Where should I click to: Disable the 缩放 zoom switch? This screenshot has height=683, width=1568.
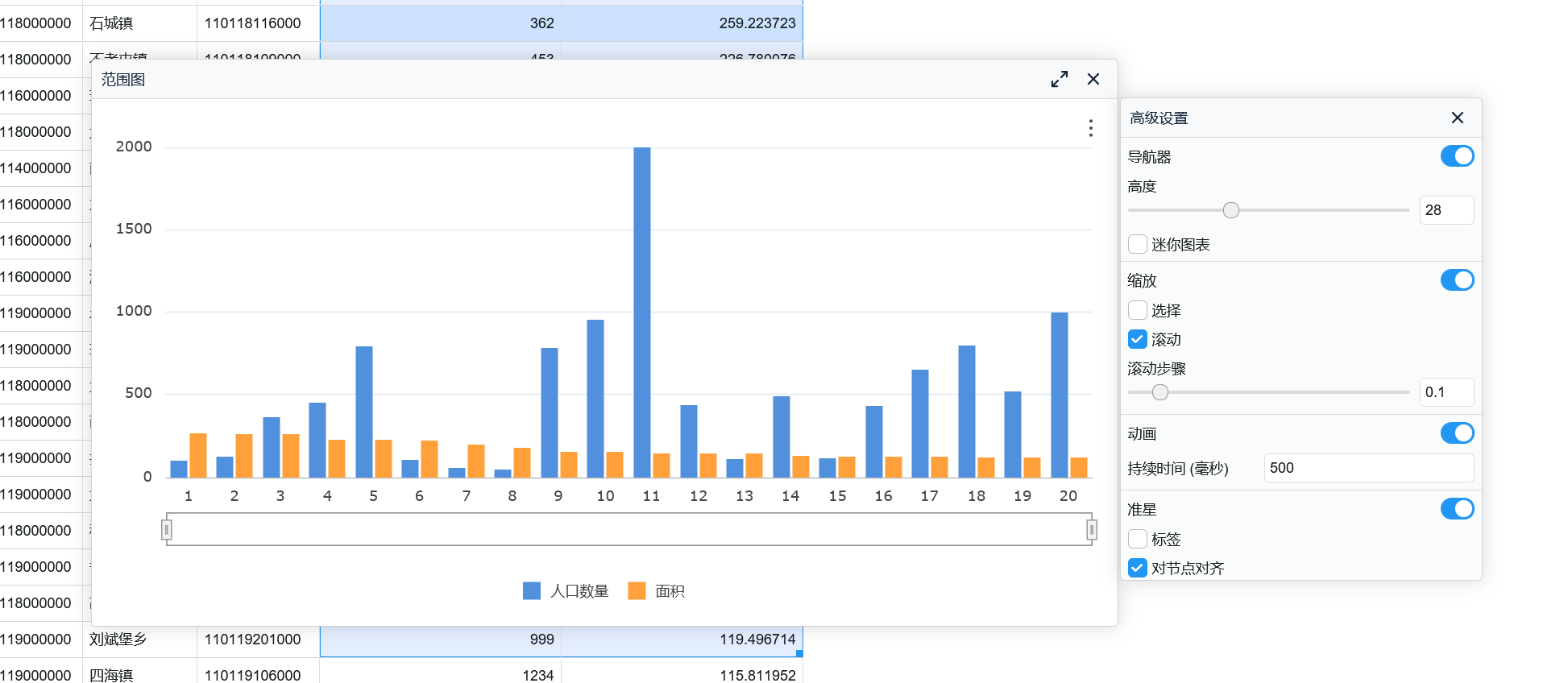tap(1457, 280)
